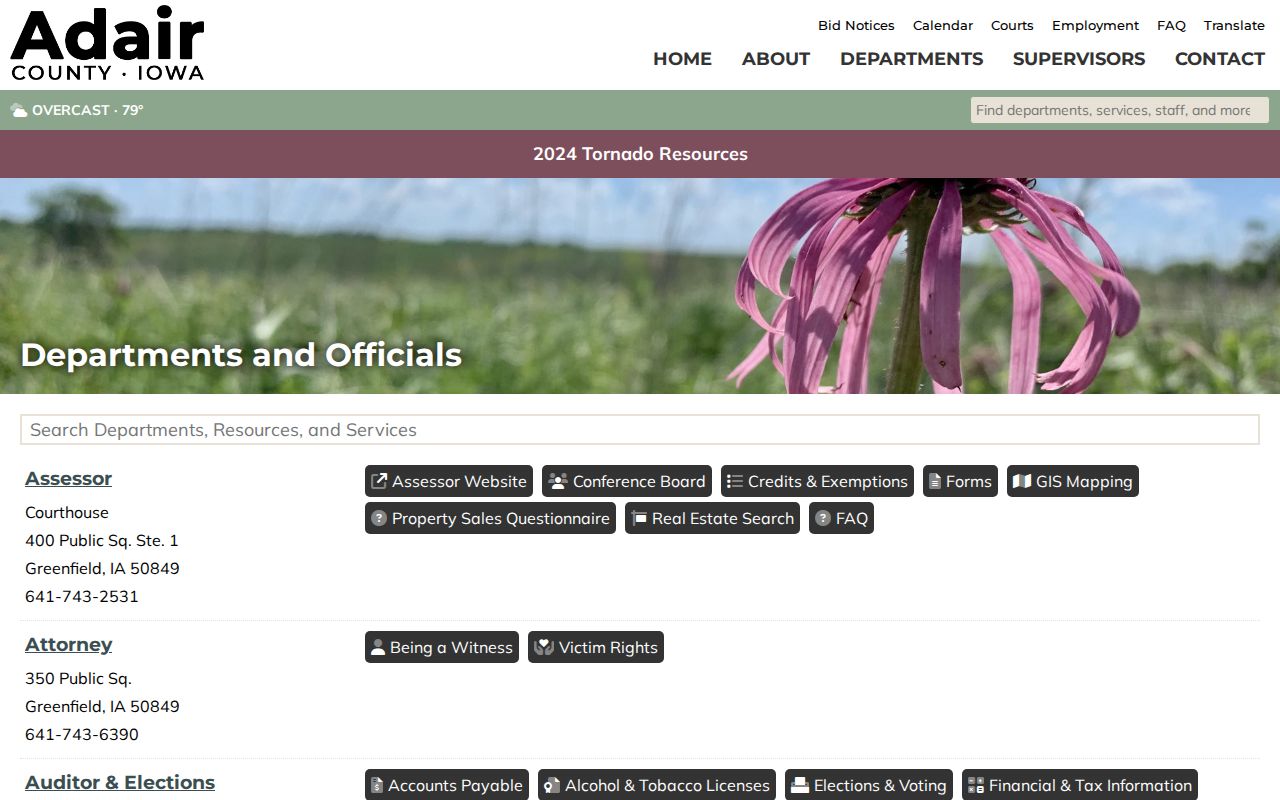This screenshot has height=800, width=1280.
Task: Open the HOME menu item
Action: [x=682, y=59]
